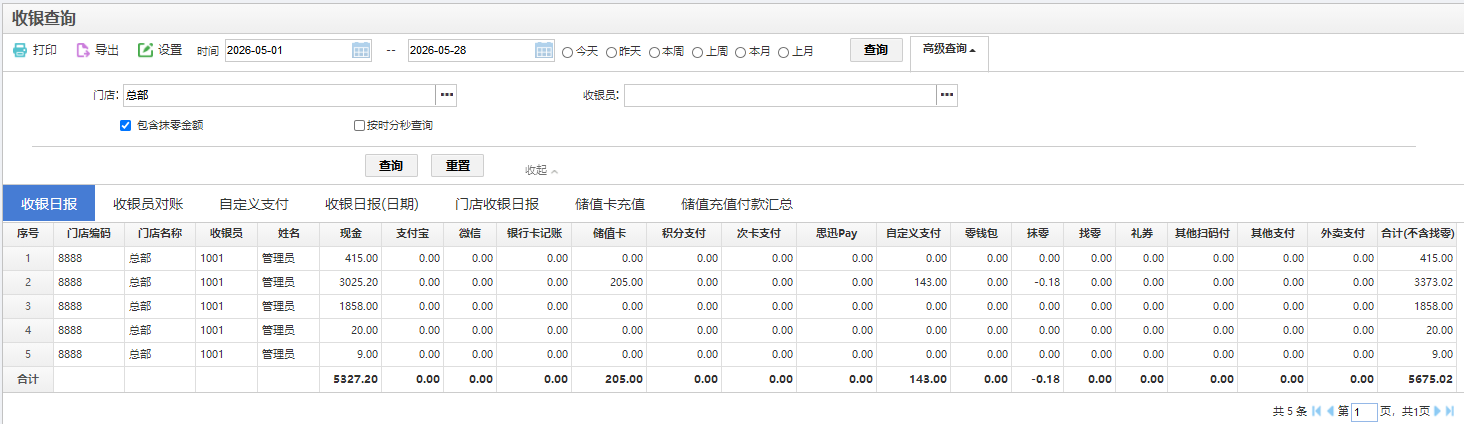Click the 支付宝 column header

(412, 233)
